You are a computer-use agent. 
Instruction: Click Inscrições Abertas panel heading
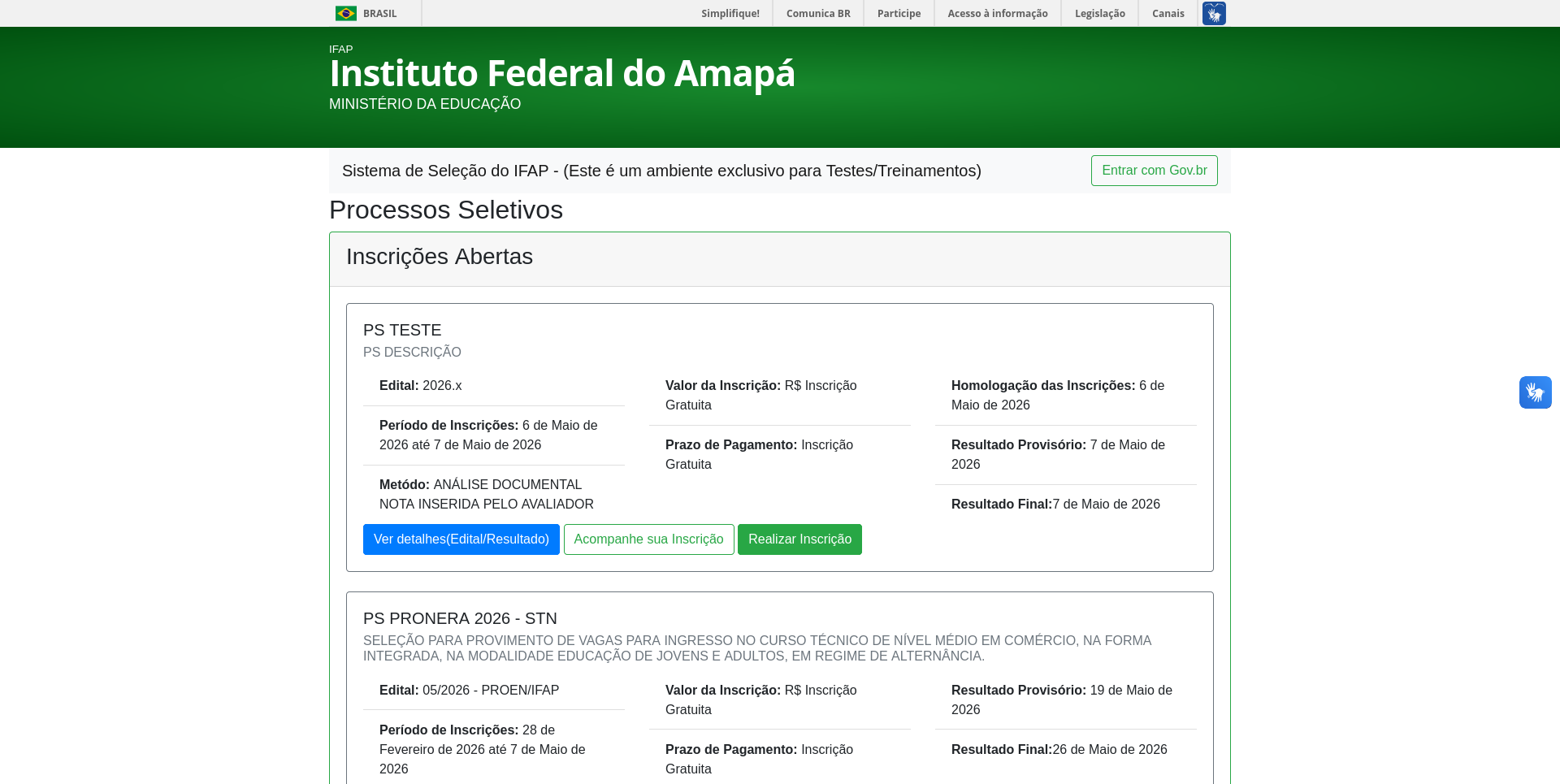(440, 257)
